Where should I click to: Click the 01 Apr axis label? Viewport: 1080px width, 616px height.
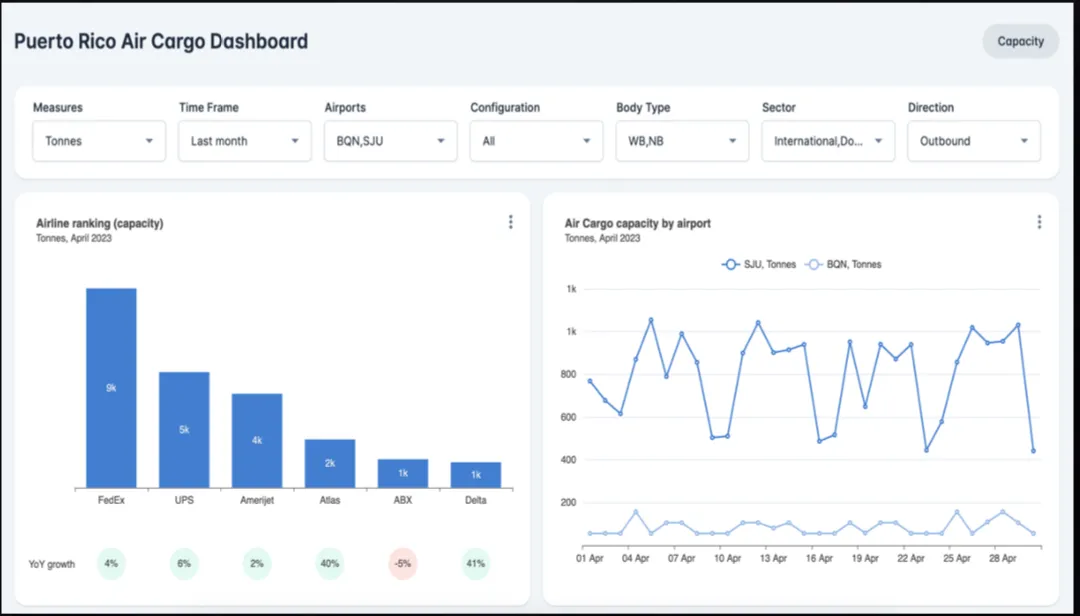pyautogui.click(x=590, y=559)
